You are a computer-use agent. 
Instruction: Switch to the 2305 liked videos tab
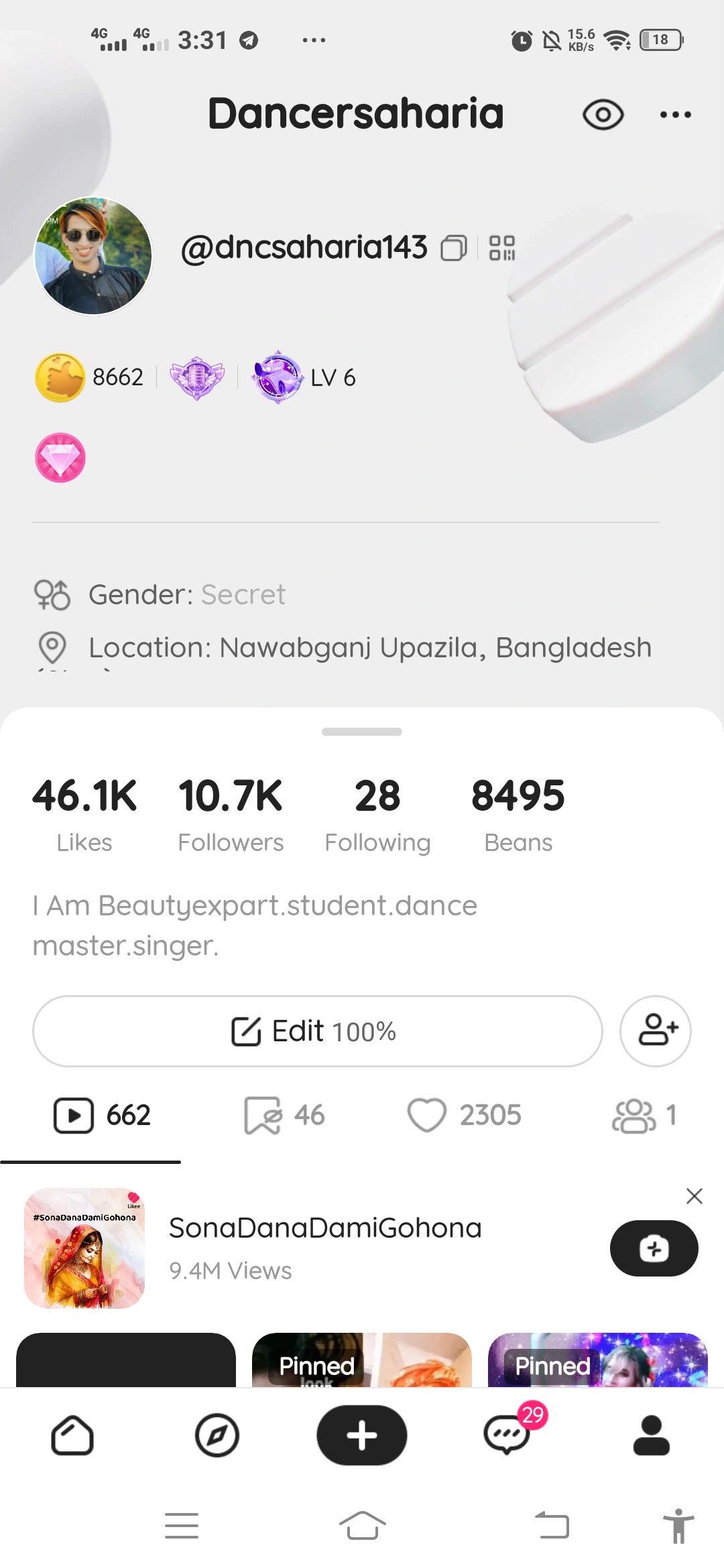(464, 1116)
